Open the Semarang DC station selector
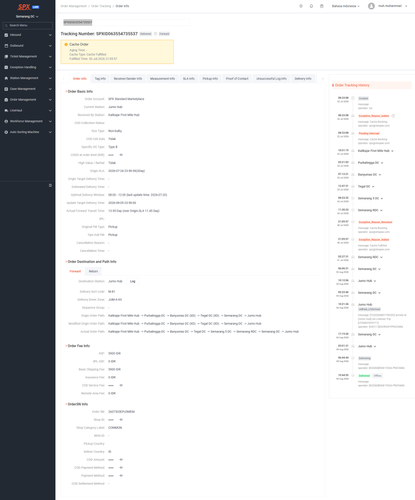This screenshot has height=500, width=415. 27,17
